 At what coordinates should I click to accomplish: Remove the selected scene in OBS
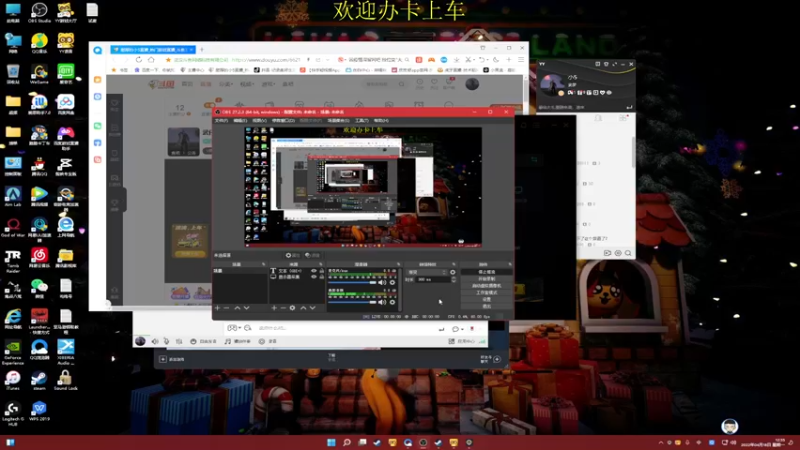click(x=226, y=308)
